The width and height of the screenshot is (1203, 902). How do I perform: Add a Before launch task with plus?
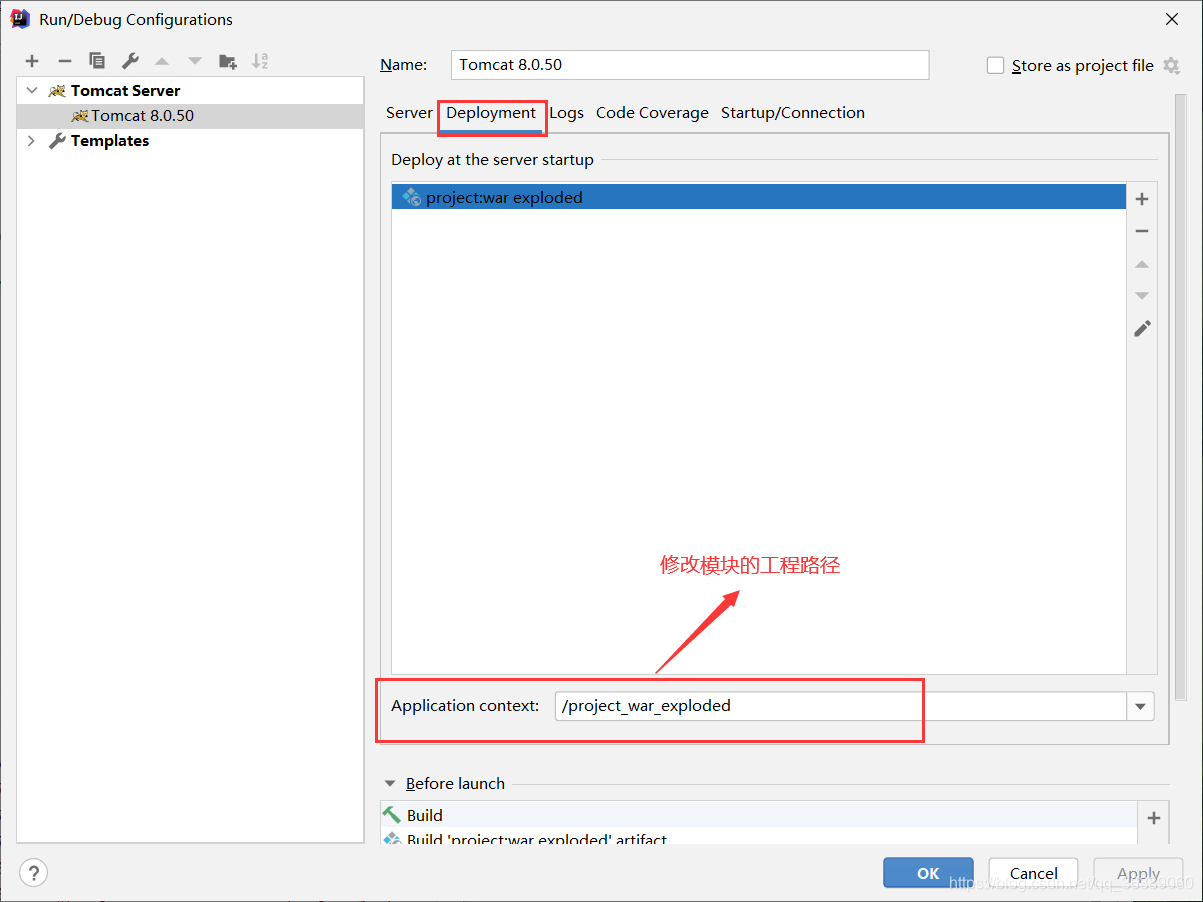[x=1154, y=818]
